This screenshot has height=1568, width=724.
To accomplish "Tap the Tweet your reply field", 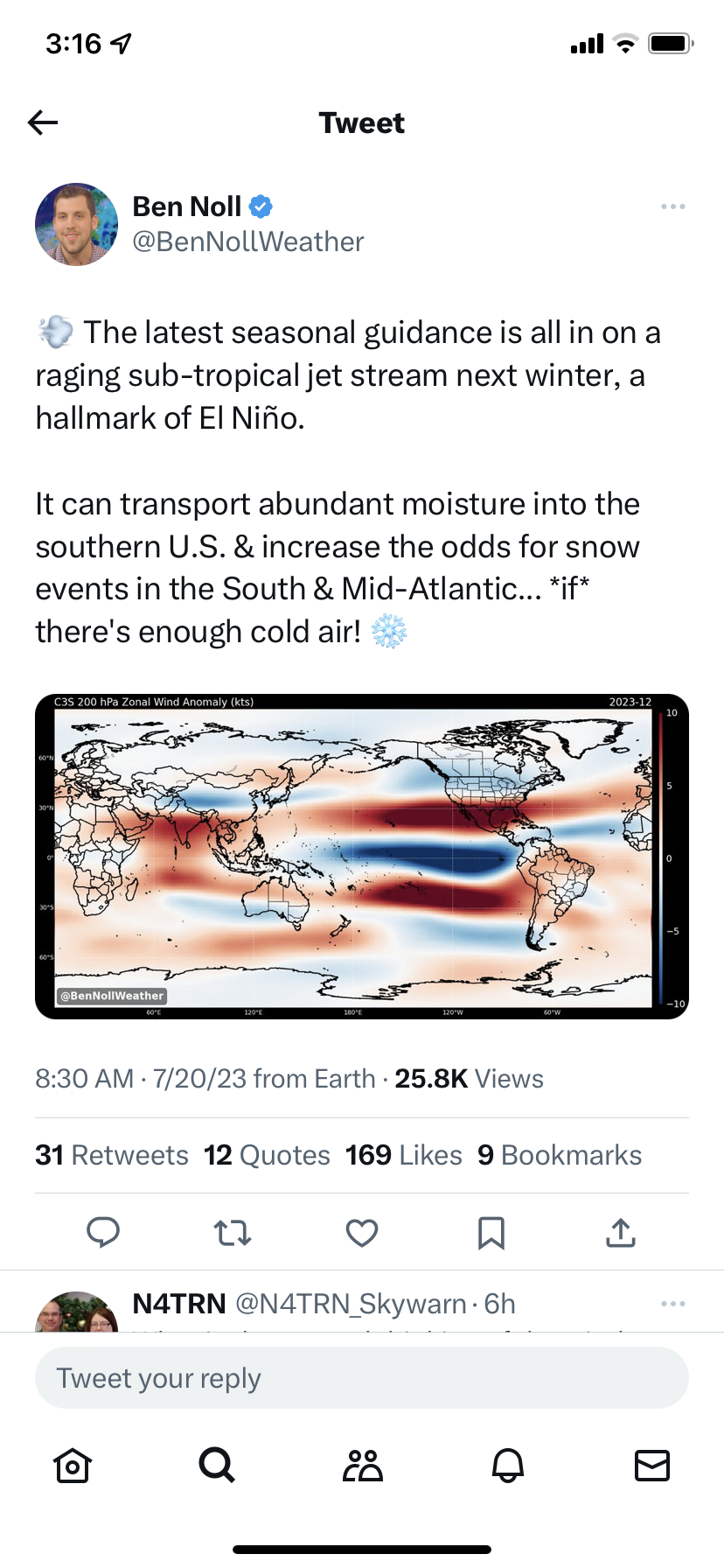I will pos(362,1378).
